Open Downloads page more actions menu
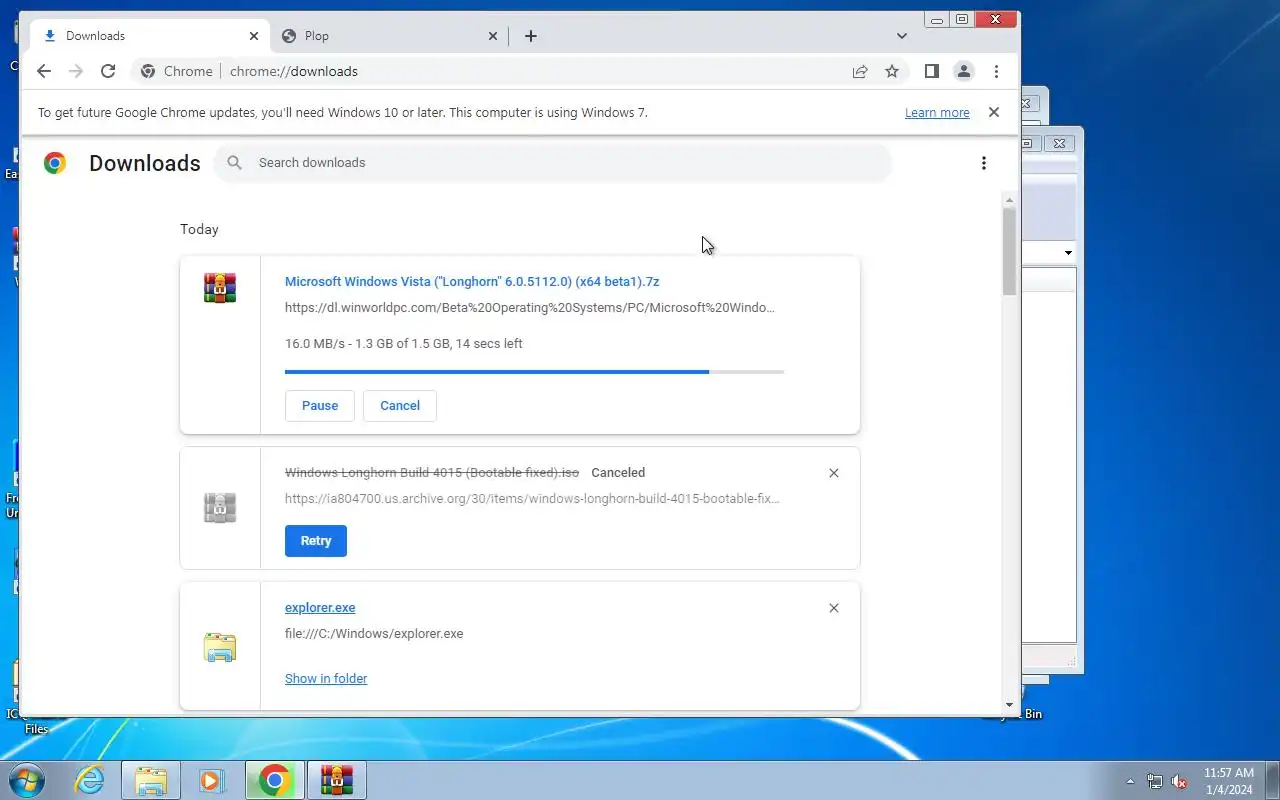Screen dimensions: 1280x800 pos(984,163)
